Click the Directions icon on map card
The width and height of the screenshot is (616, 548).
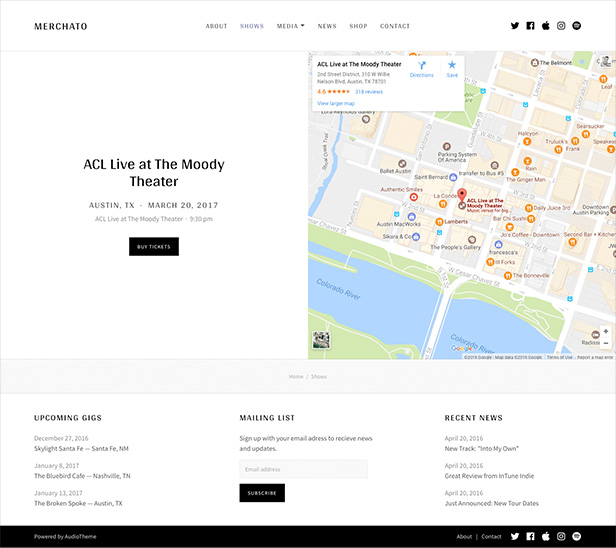coord(422,66)
